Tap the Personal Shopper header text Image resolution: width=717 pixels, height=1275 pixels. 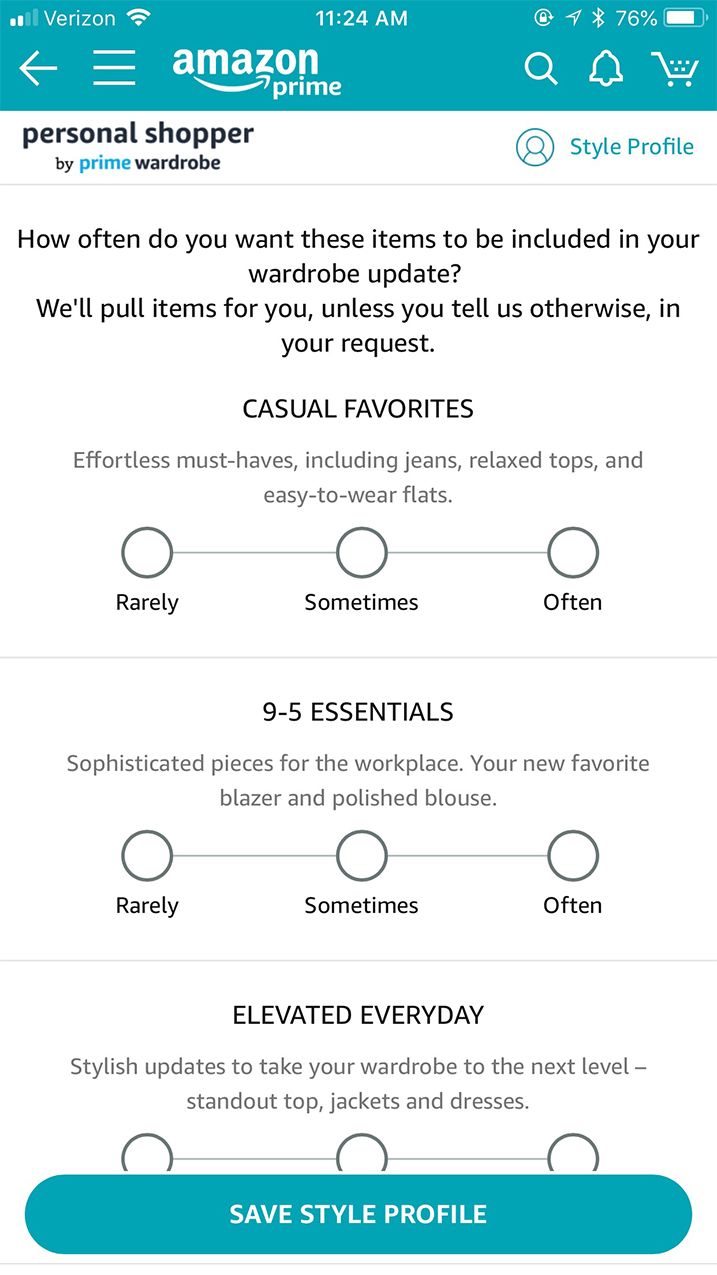[137, 134]
